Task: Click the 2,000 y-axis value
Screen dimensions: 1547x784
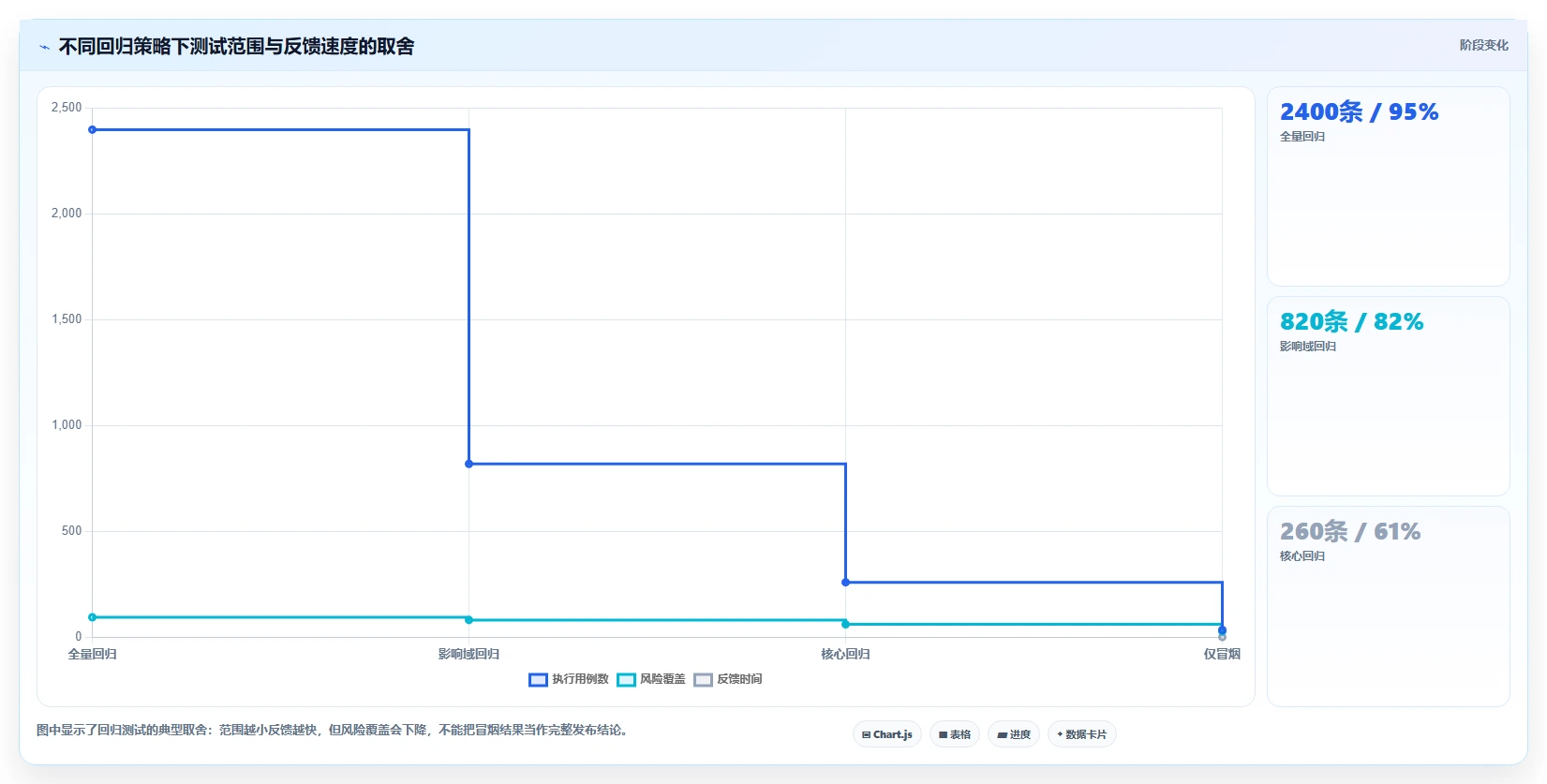Action: (67, 214)
